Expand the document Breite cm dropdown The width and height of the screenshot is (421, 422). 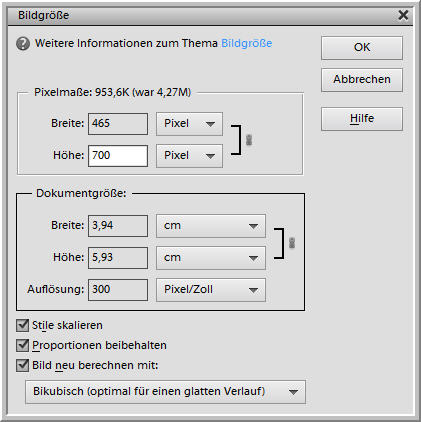tap(211, 226)
